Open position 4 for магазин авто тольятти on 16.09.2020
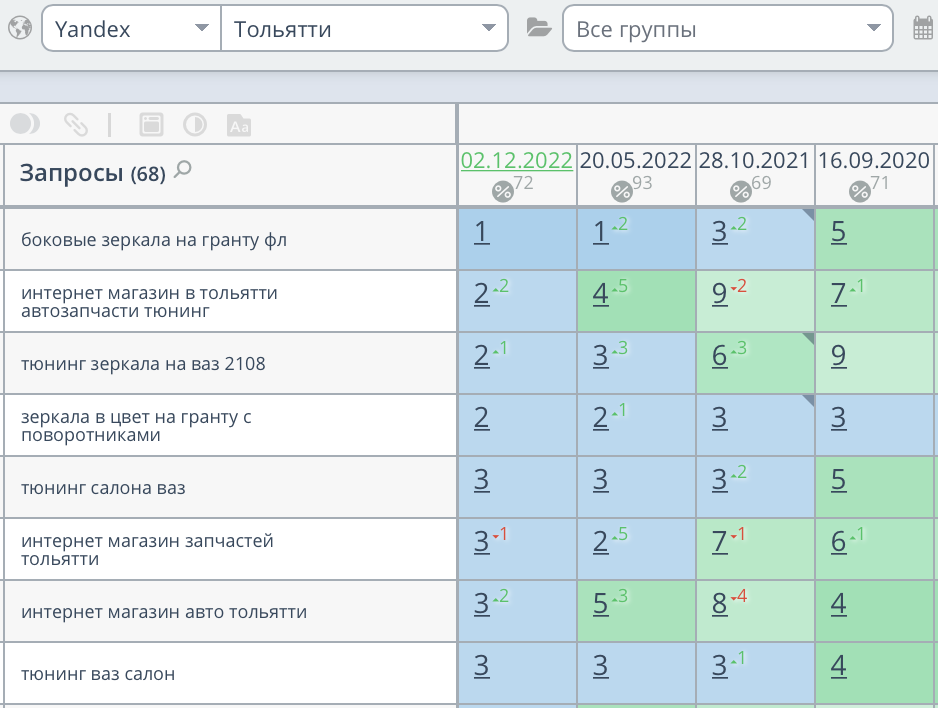938x708 pixels. tap(839, 605)
